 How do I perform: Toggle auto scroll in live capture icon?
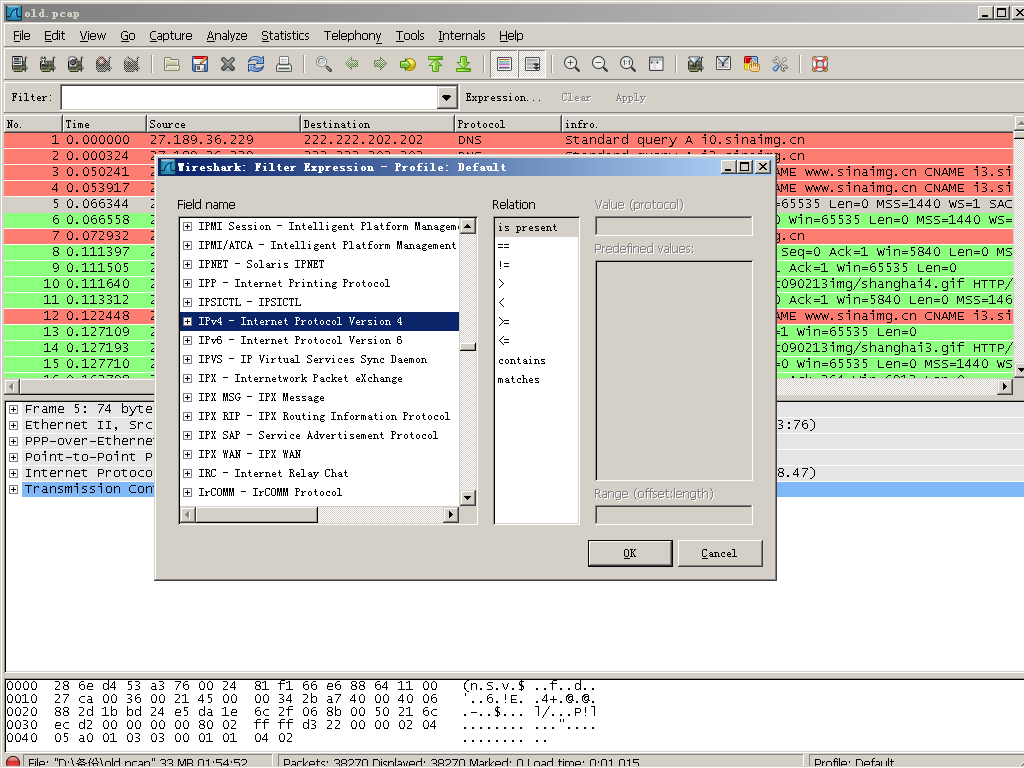coord(532,64)
